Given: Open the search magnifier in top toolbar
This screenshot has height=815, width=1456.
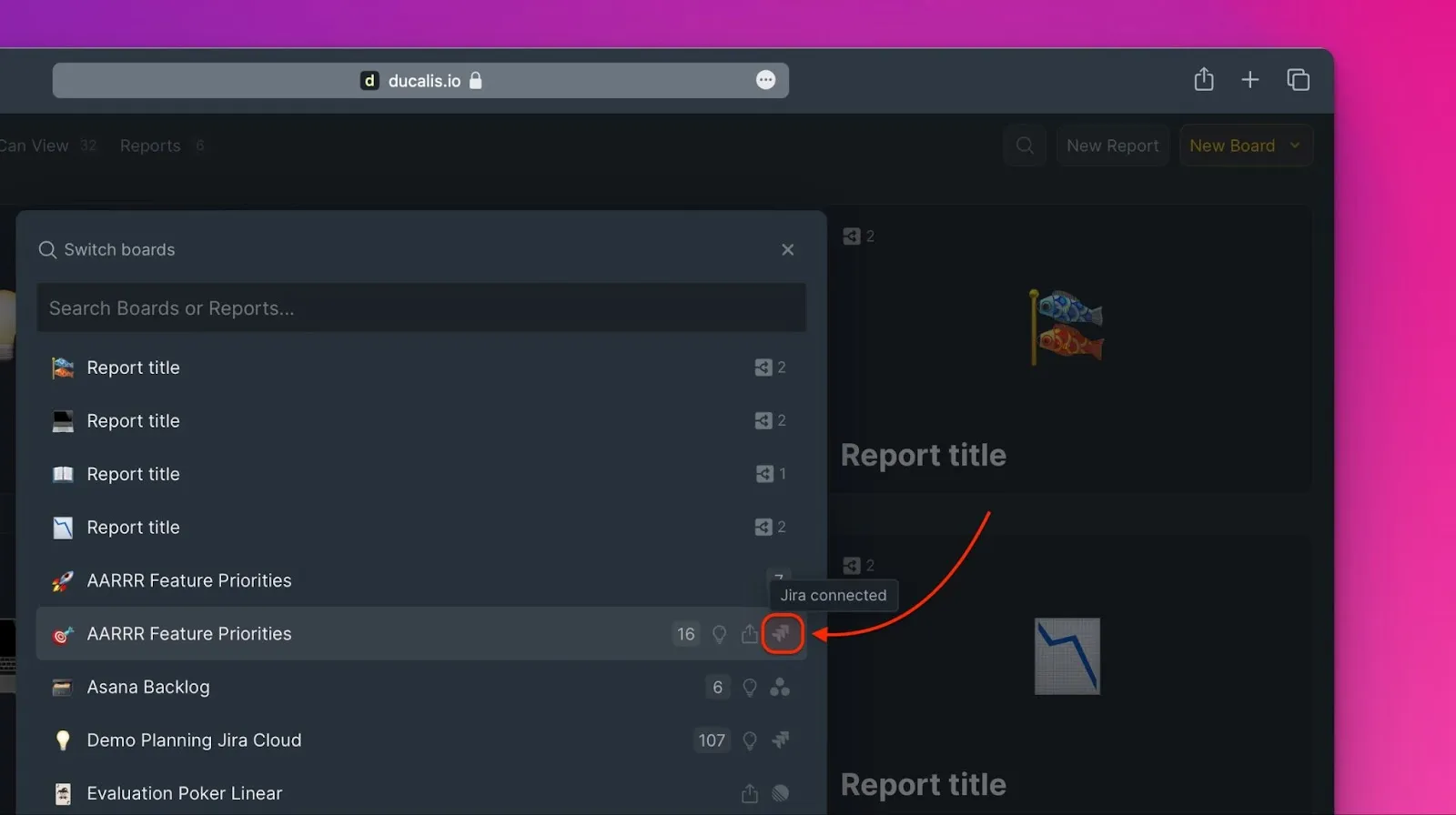Looking at the screenshot, I should (x=1025, y=146).
